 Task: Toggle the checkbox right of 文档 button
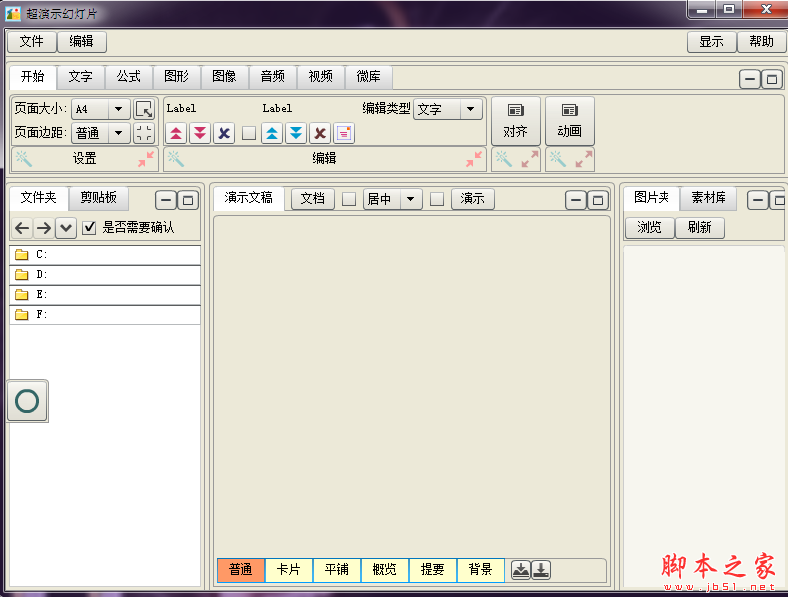click(349, 199)
